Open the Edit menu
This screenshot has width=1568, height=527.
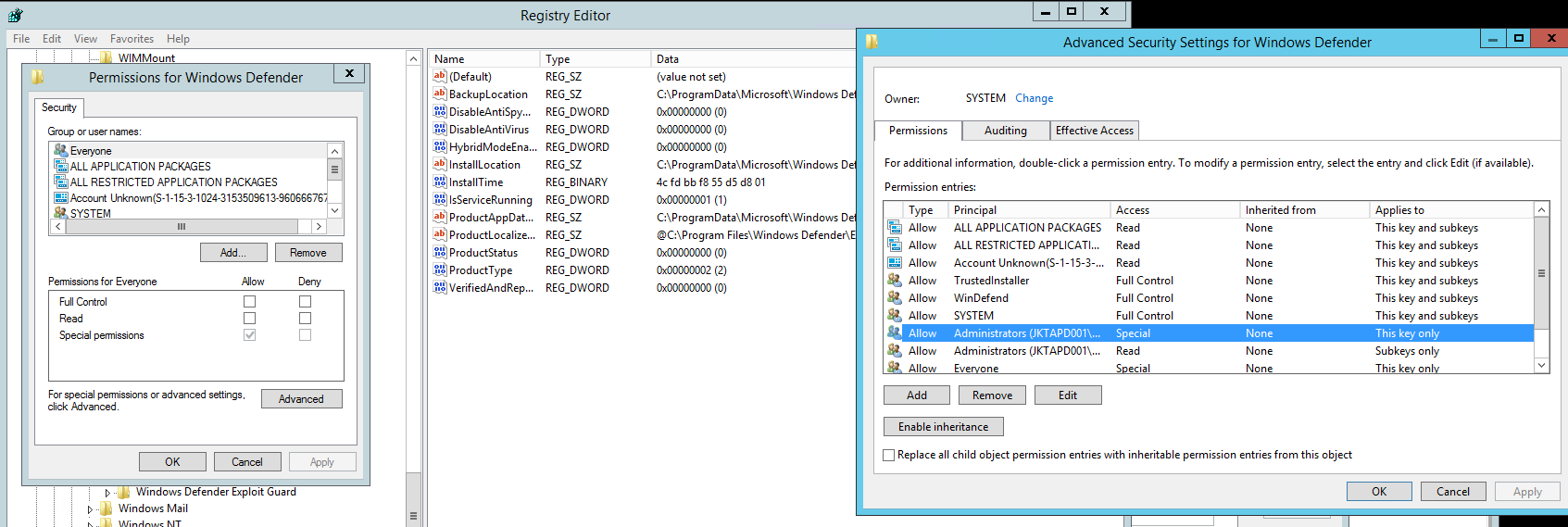coord(52,39)
